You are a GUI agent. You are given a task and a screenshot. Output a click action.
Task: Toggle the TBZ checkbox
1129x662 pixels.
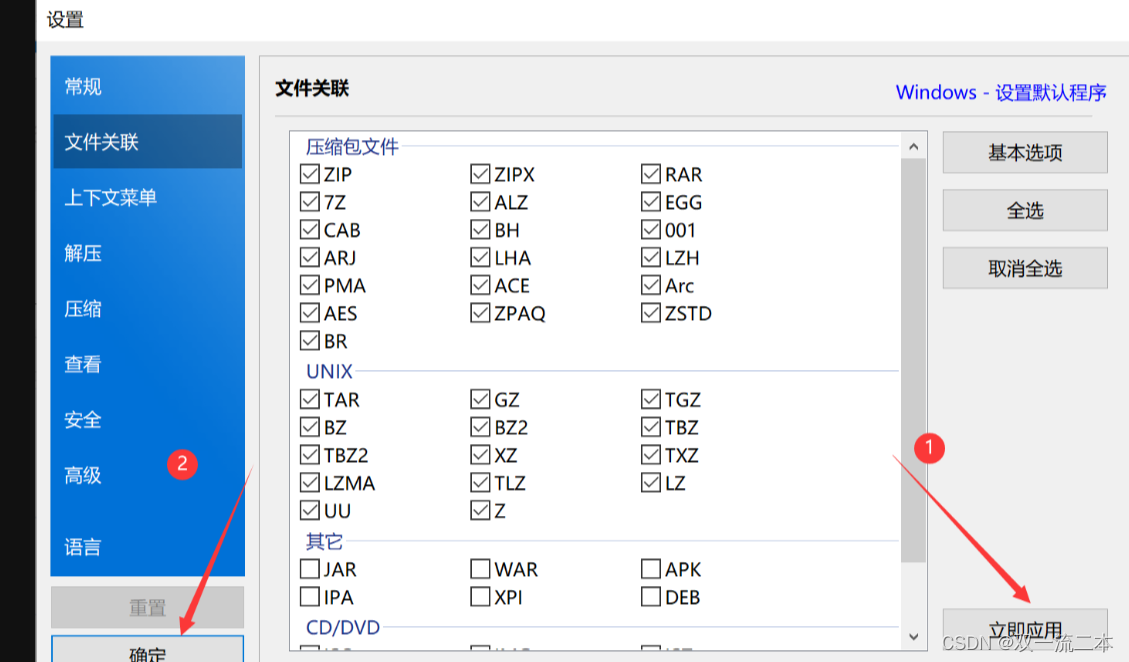coord(651,427)
